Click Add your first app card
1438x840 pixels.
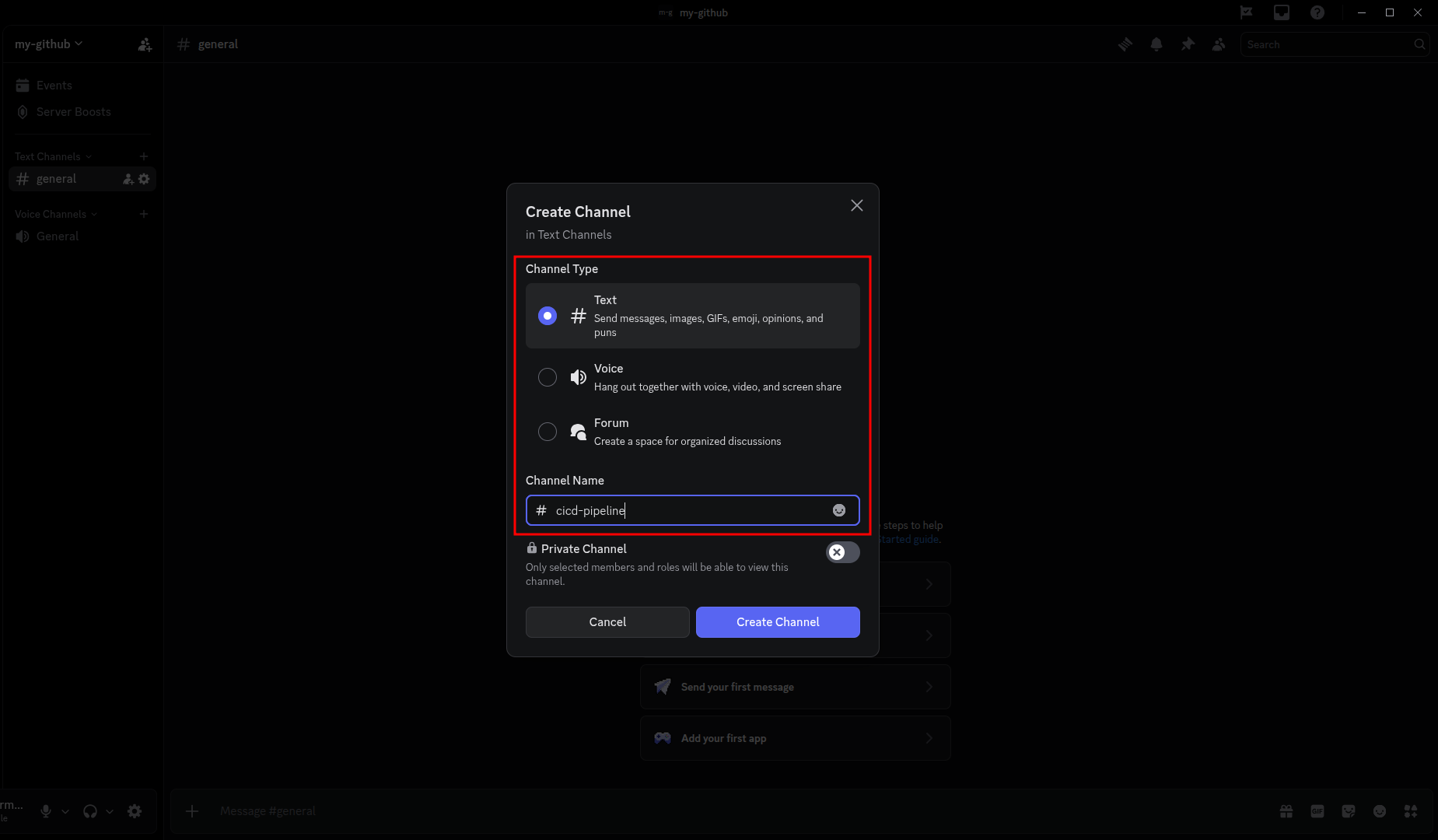click(795, 738)
